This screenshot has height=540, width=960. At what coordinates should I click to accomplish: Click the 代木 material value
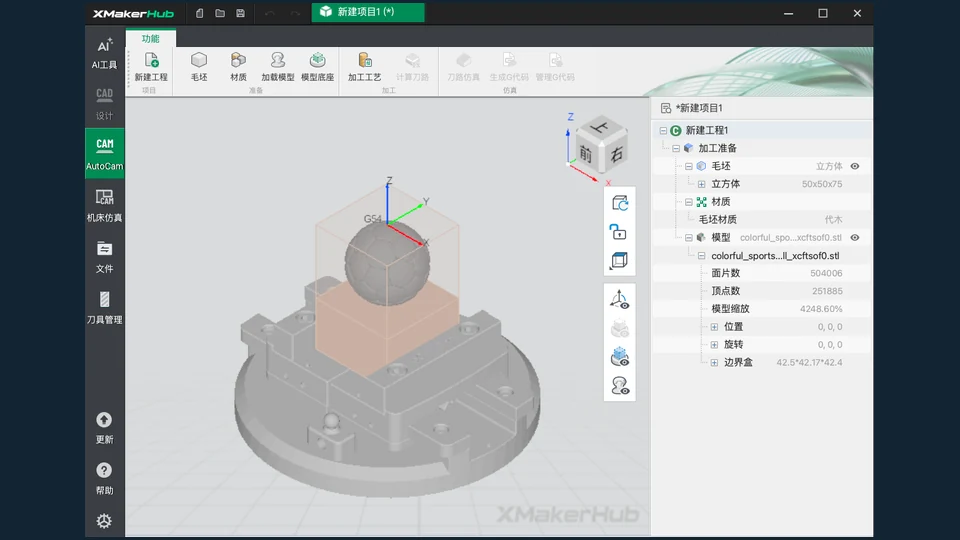[x=833, y=219]
